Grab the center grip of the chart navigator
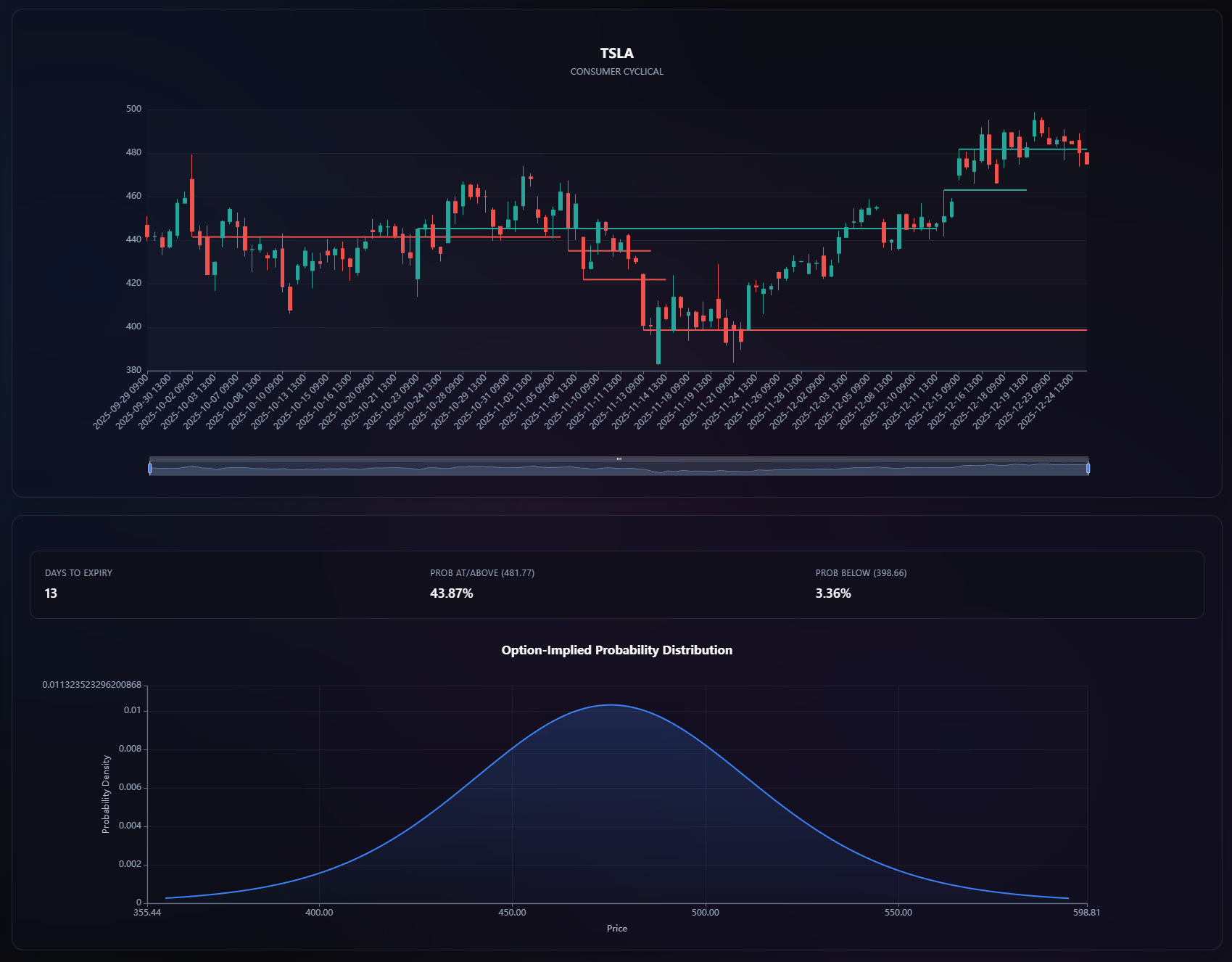1232x962 pixels. (x=618, y=459)
